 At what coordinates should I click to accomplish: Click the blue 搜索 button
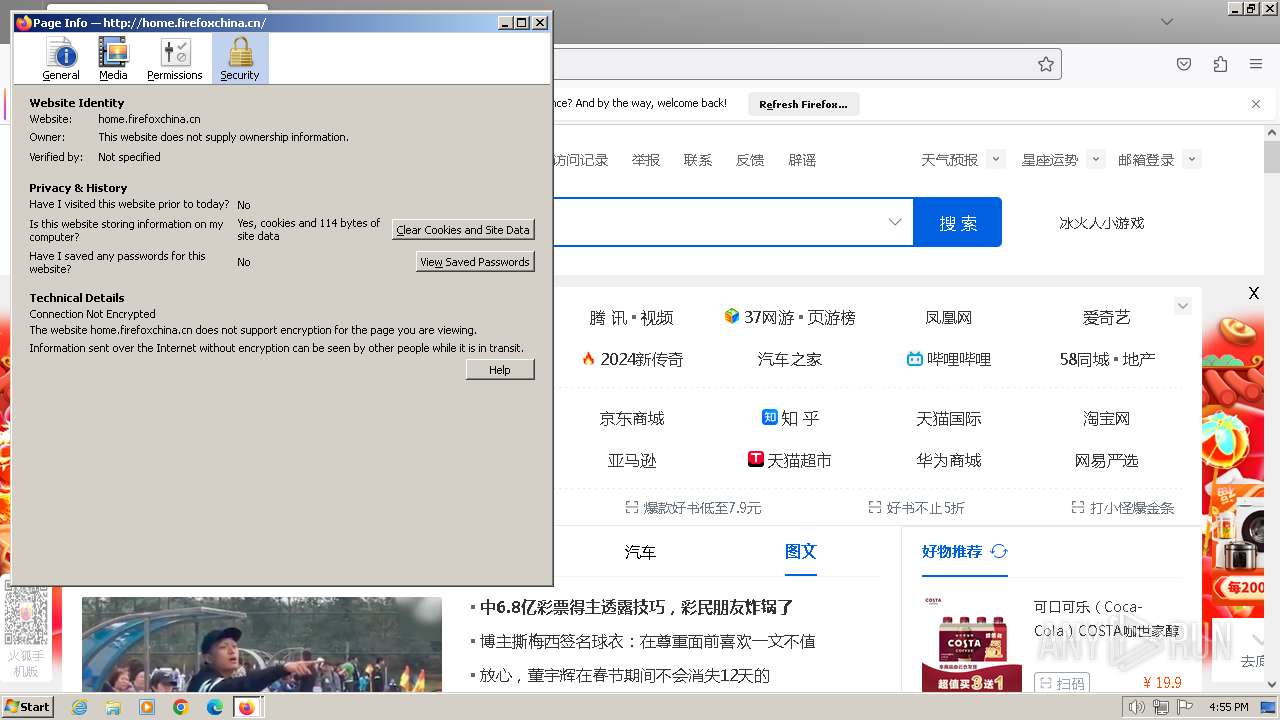(957, 222)
